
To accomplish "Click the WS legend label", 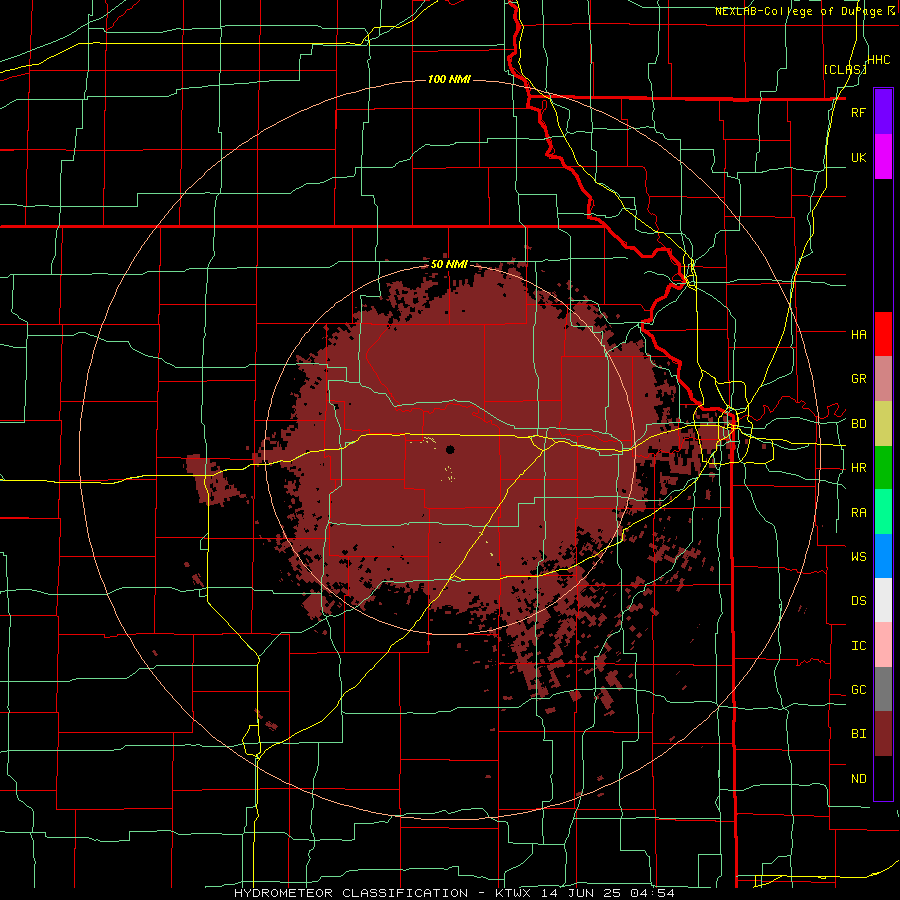I will click(x=858, y=557).
